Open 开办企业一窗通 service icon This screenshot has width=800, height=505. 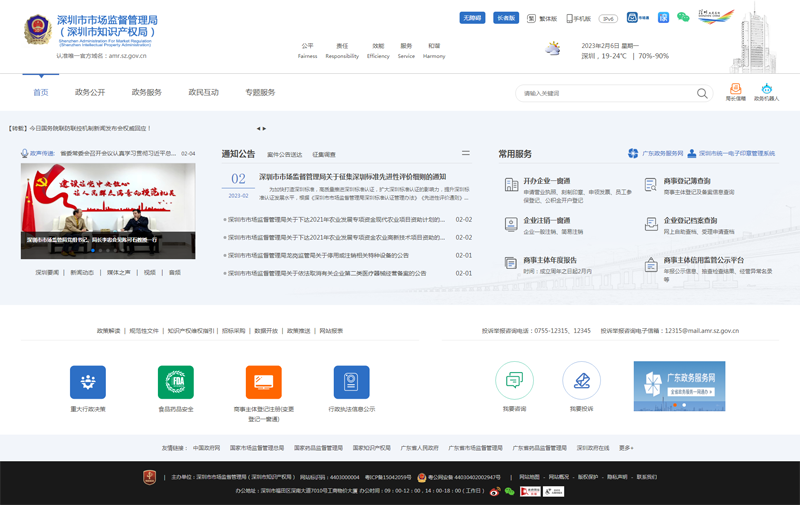pyautogui.click(x=511, y=184)
